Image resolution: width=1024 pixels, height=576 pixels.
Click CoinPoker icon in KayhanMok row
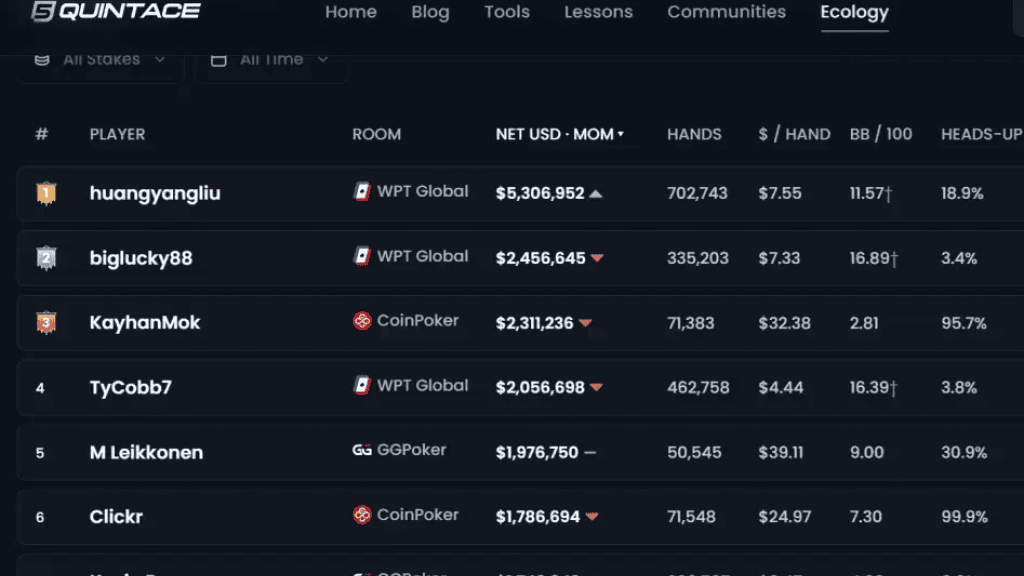coord(362,321)
